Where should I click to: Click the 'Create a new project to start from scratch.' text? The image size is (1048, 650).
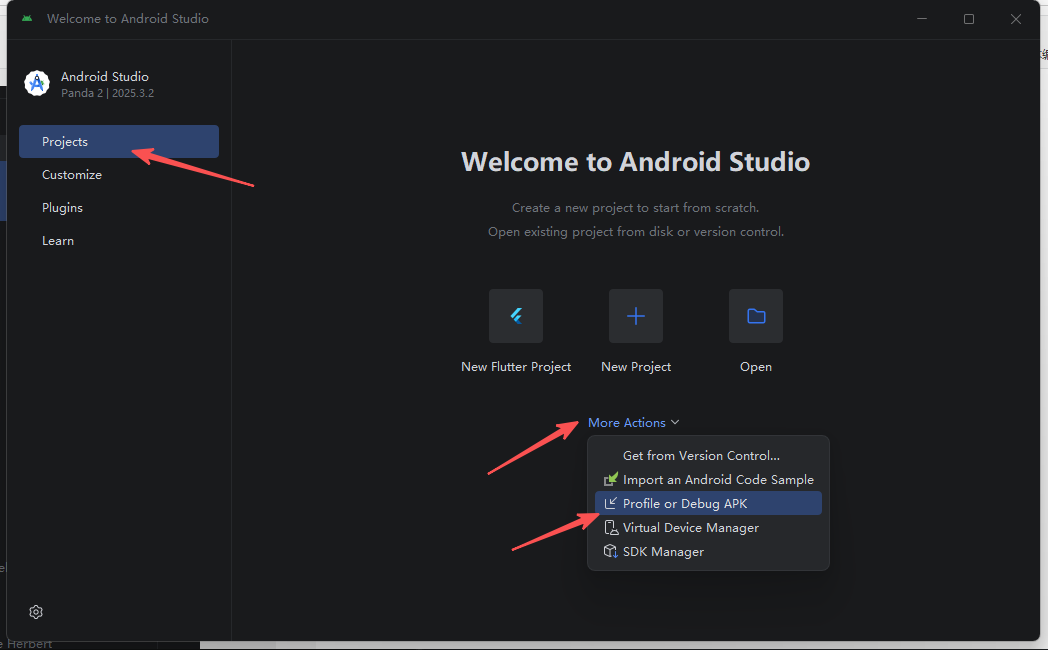coord(636,208)
